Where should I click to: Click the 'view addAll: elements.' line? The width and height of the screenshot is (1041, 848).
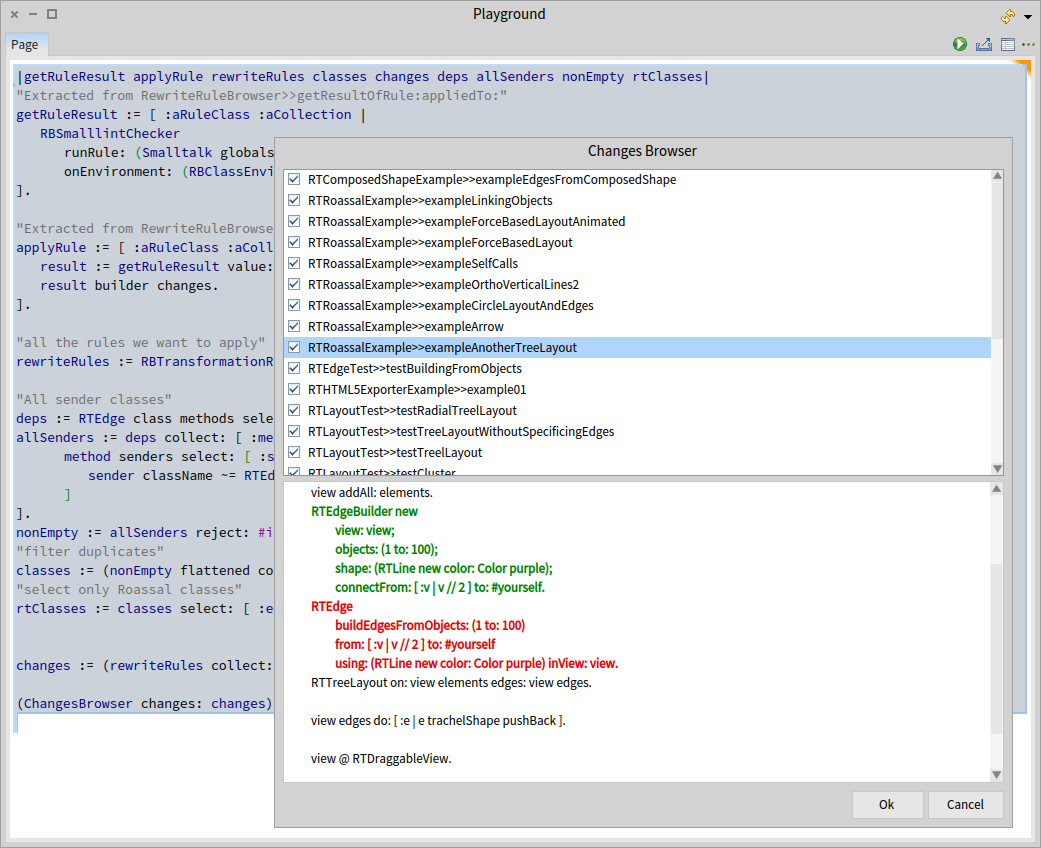pos(372,493)
